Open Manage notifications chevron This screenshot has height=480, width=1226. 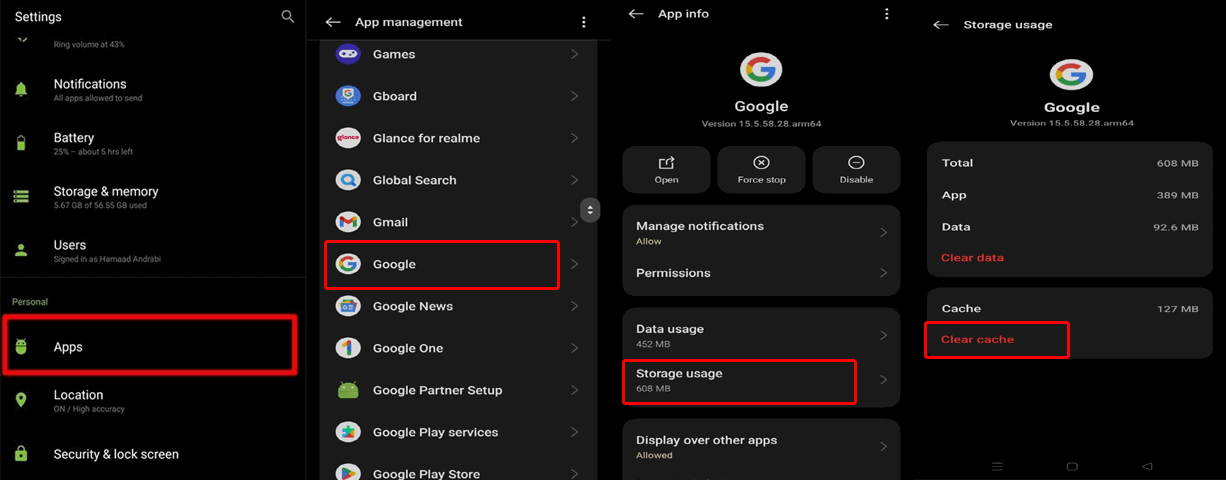click(x=883, y=232)
